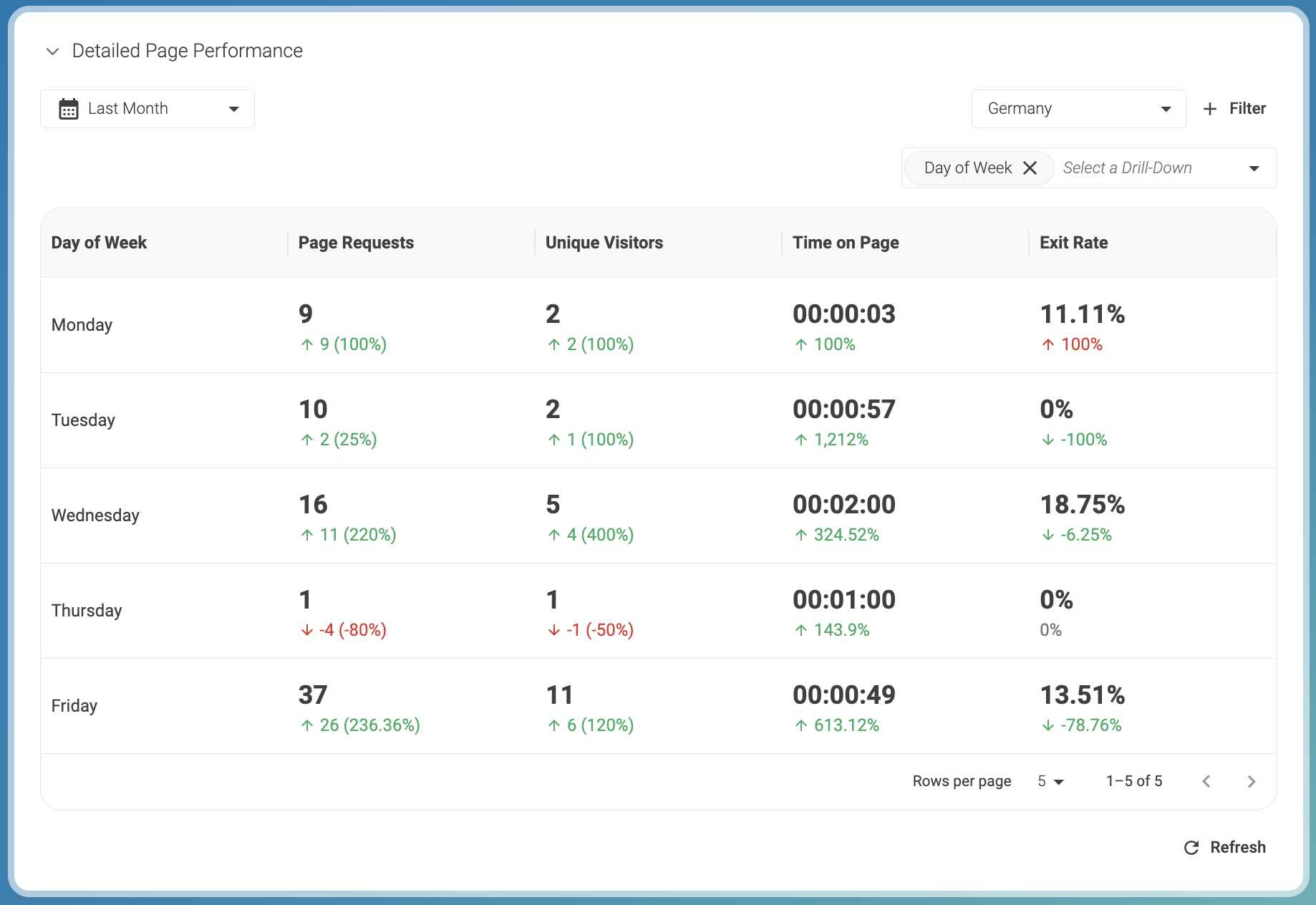Go to the previous table page
Viewport: 1316px width, 905px height.
click(1206, 781)
